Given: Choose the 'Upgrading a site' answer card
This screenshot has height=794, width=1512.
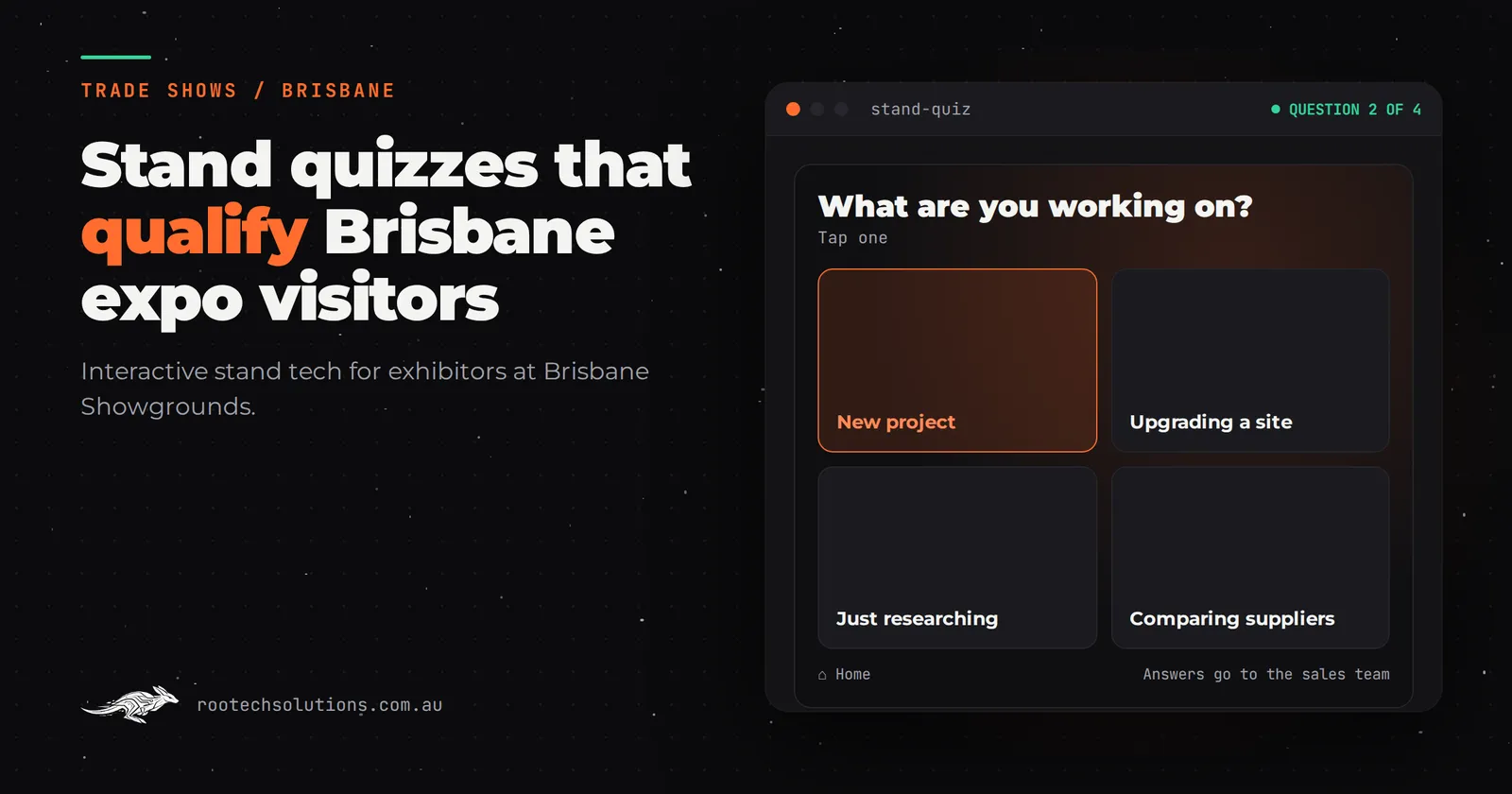Looking at the screenshot, I should (x=1250, y=360).
